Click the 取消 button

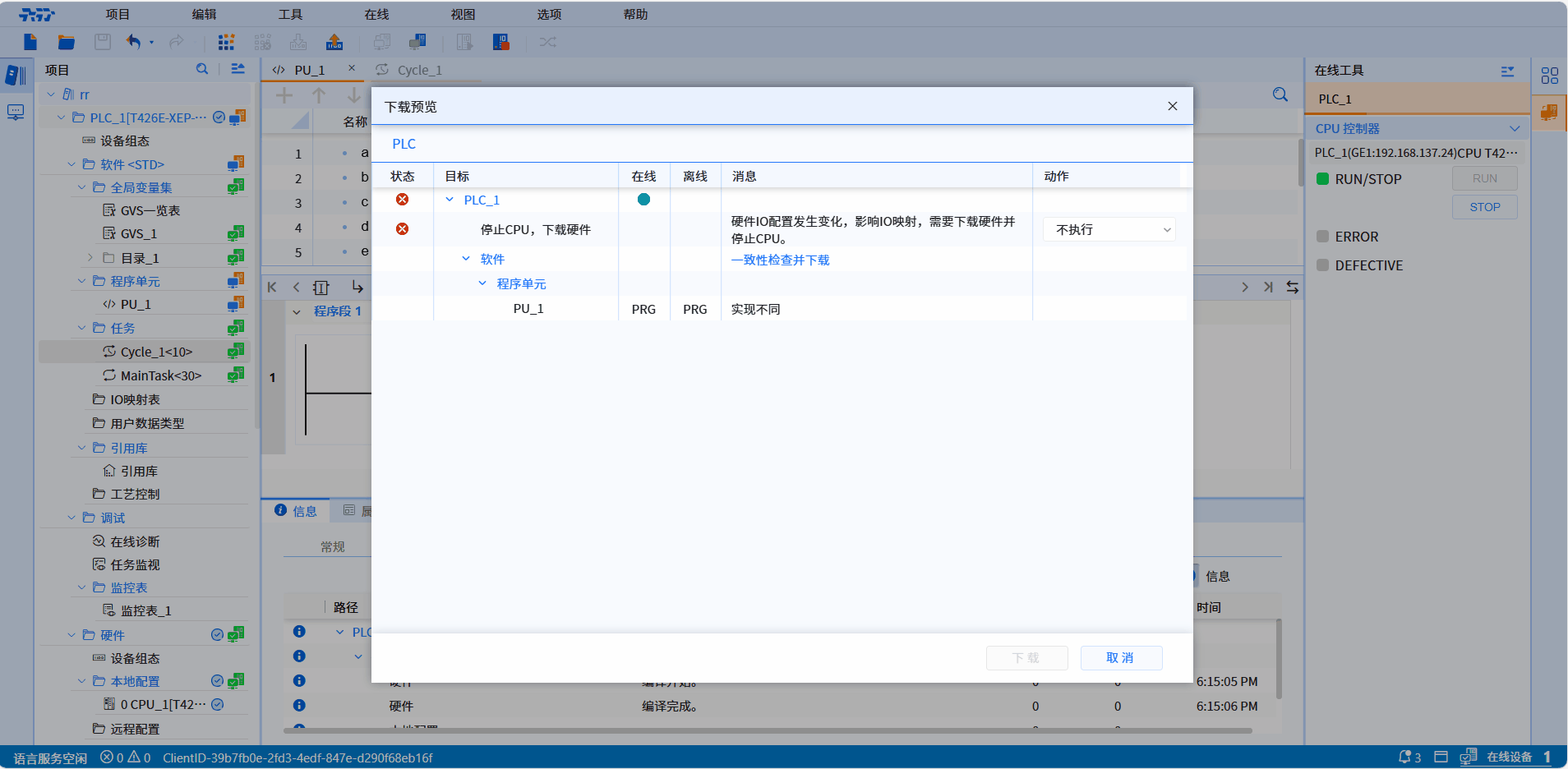pyautogui.click(x=1120, y=658)
